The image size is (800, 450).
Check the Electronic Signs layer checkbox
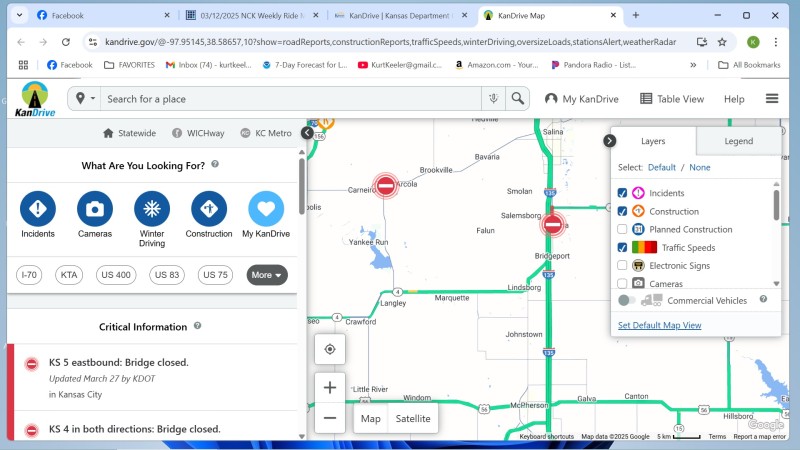pos(622,265)
